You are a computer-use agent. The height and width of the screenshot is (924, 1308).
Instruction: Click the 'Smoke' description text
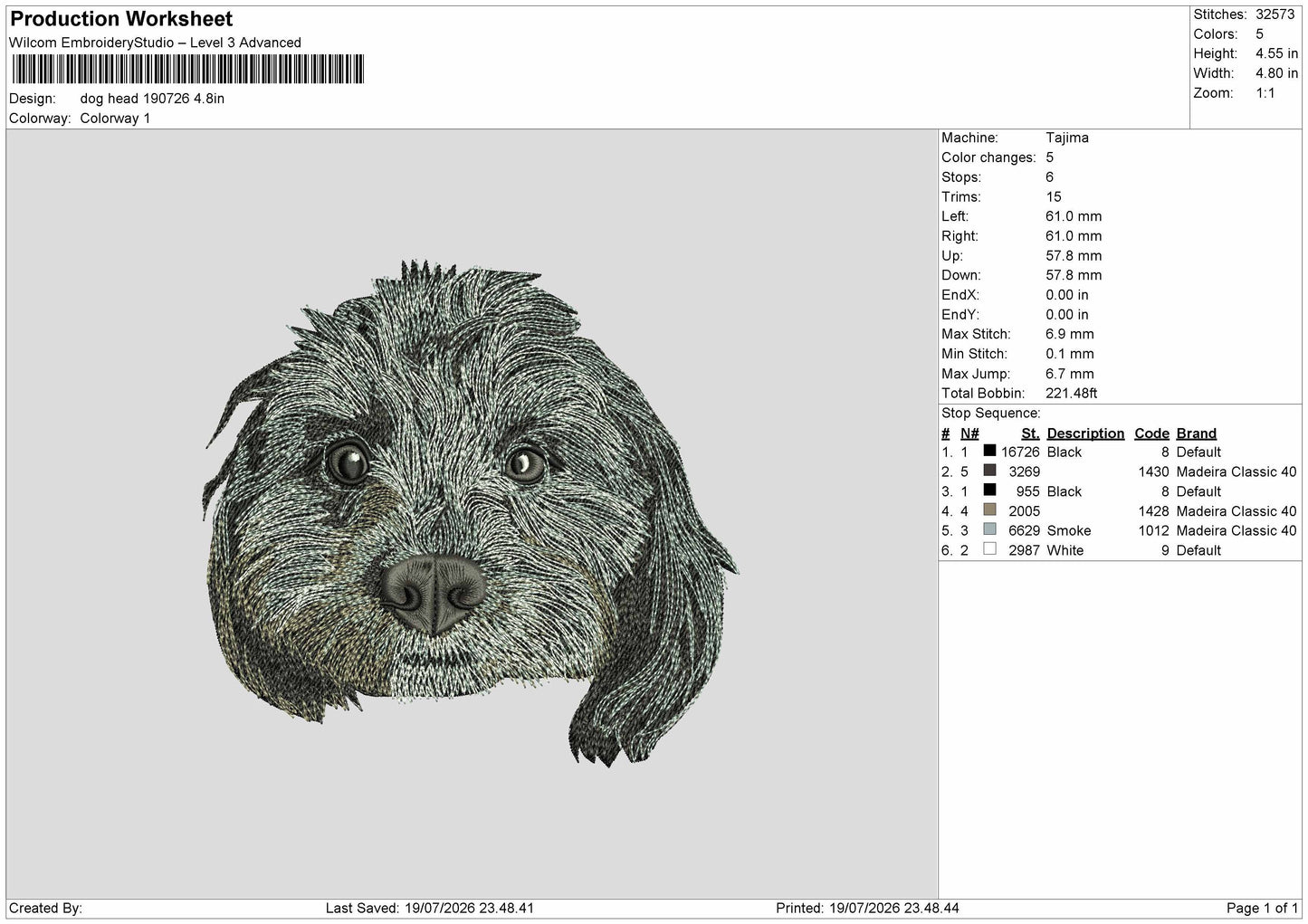1069,530
